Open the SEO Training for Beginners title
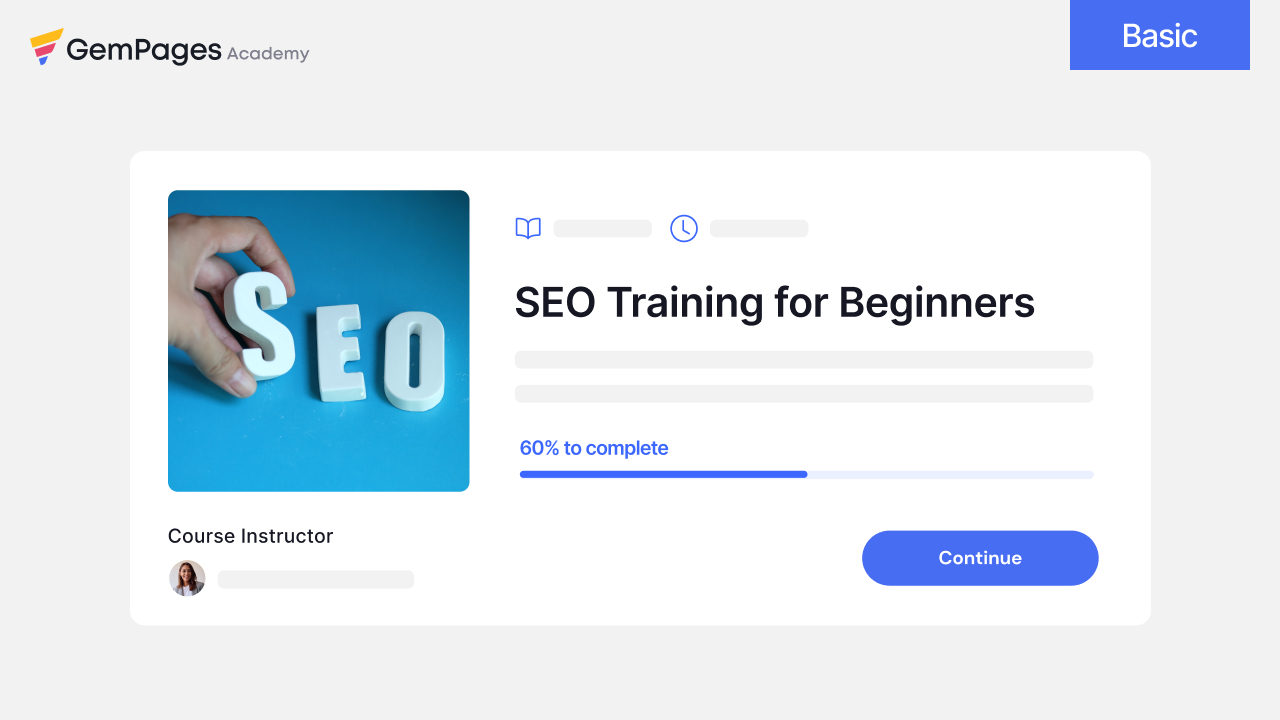 click(774, 302)
